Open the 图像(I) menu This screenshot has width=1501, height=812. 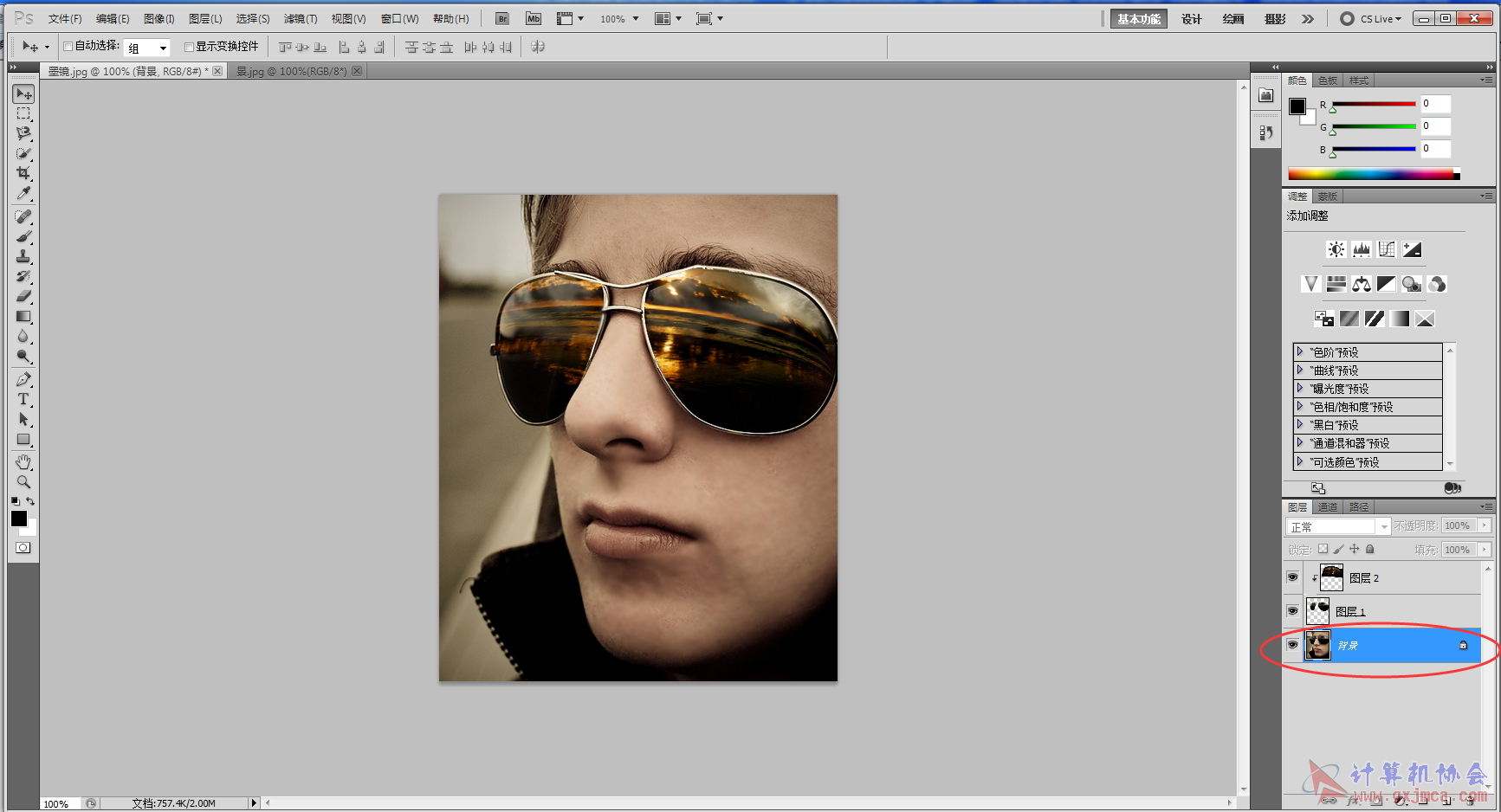(x=159, y=19)
